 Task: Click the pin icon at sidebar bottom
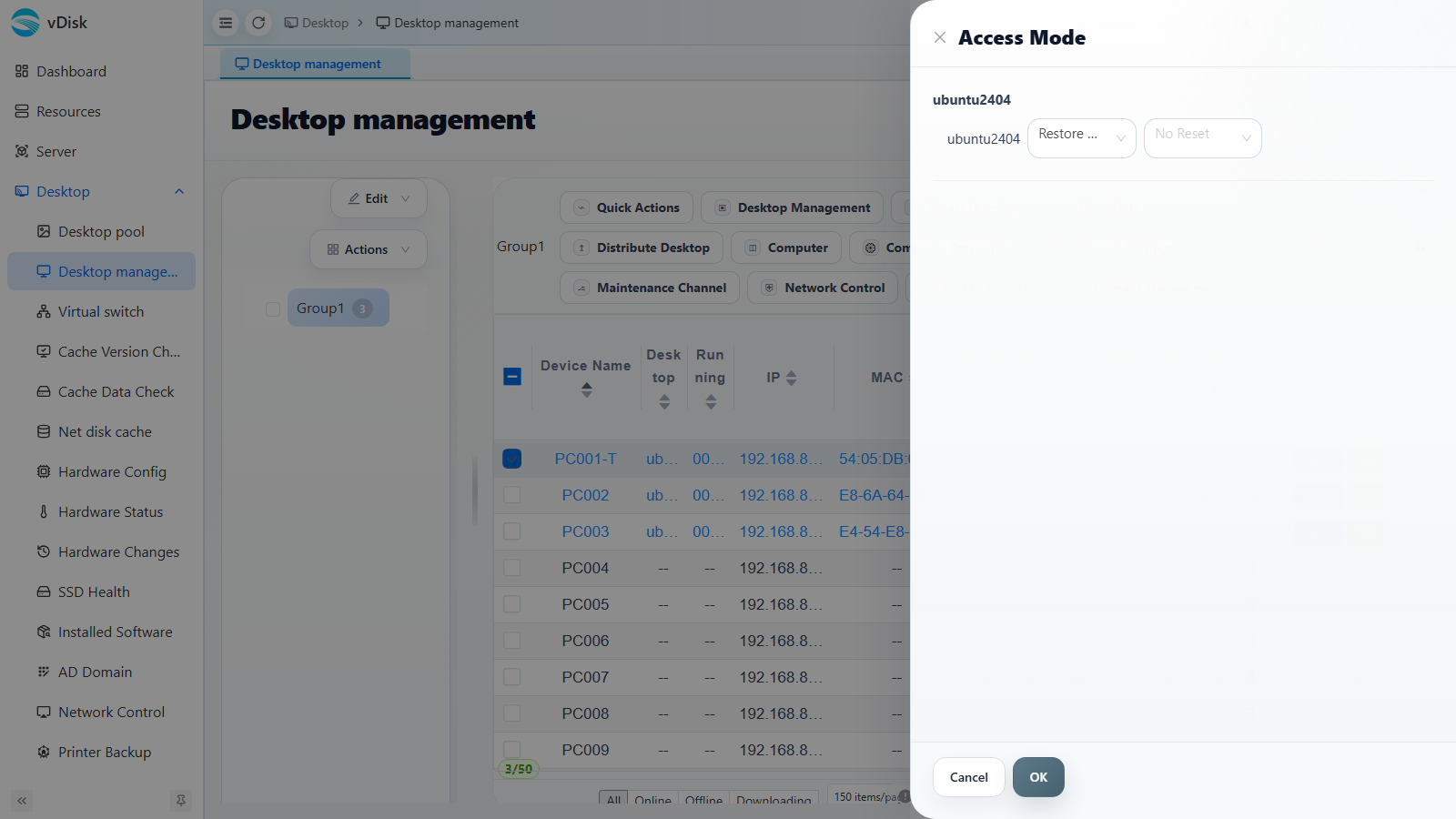pyautogui.click(x=181, y=801)
